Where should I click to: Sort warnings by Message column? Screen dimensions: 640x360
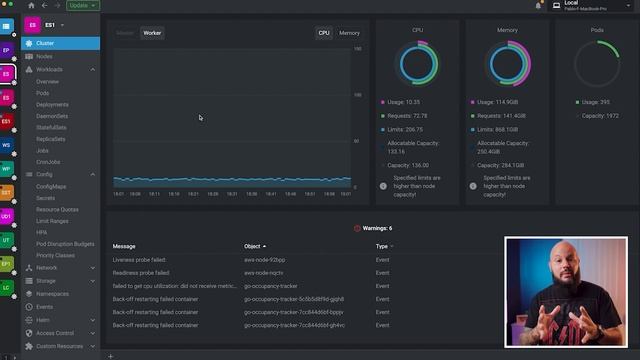pyautogui.click(x=124, y=247)
